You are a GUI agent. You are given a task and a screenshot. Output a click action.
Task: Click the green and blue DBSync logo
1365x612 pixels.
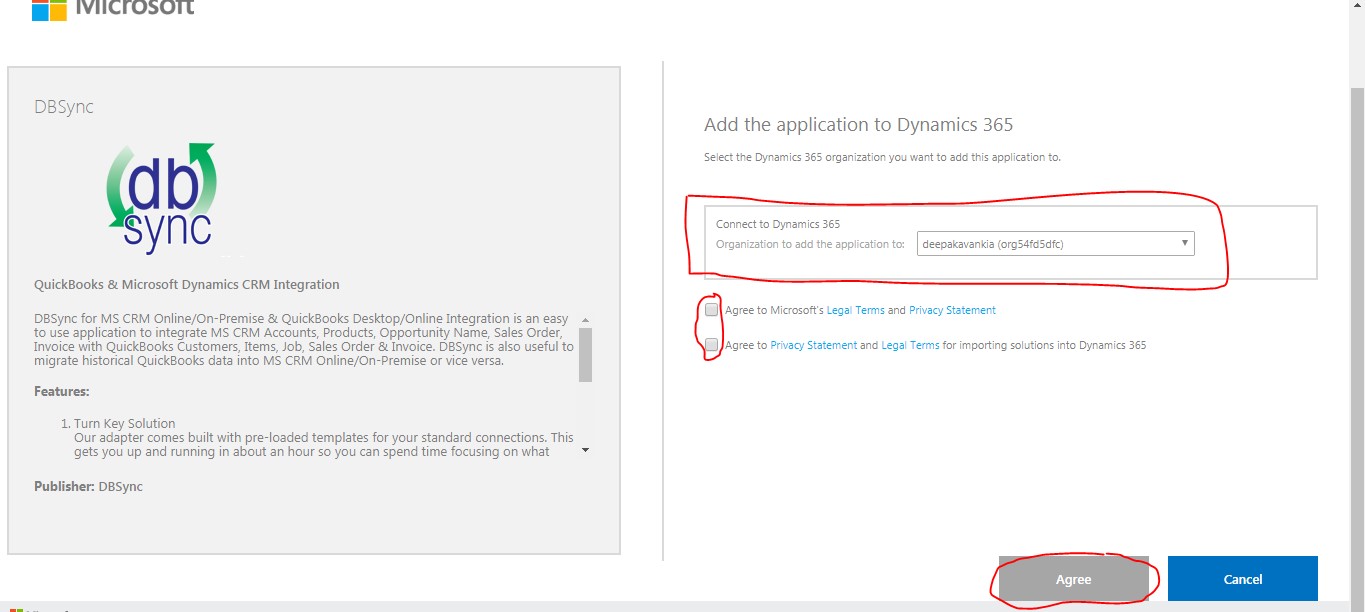[x=162, y=198]
